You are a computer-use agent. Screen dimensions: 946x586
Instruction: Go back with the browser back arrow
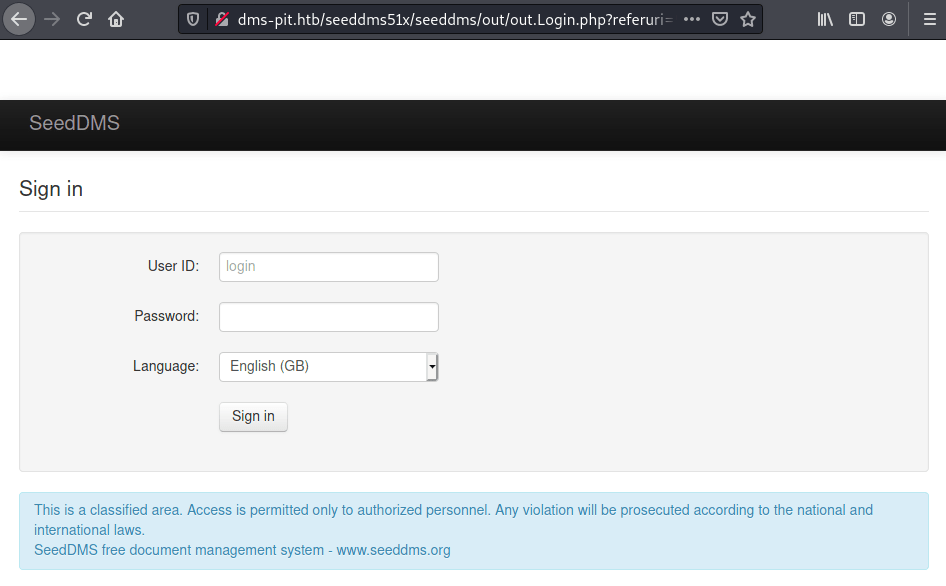point(19,19)
